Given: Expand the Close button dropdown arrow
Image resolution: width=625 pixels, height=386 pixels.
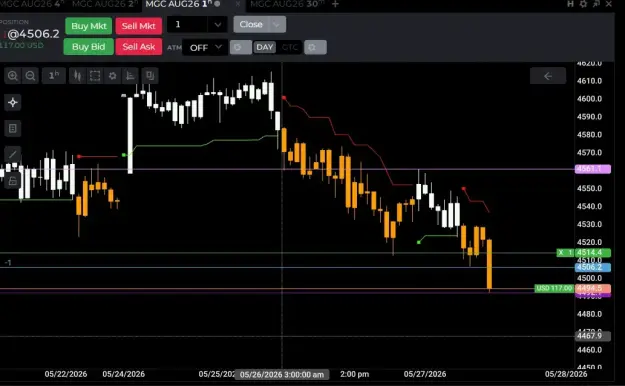Looking at the screenshot, I should coord(277,24).
